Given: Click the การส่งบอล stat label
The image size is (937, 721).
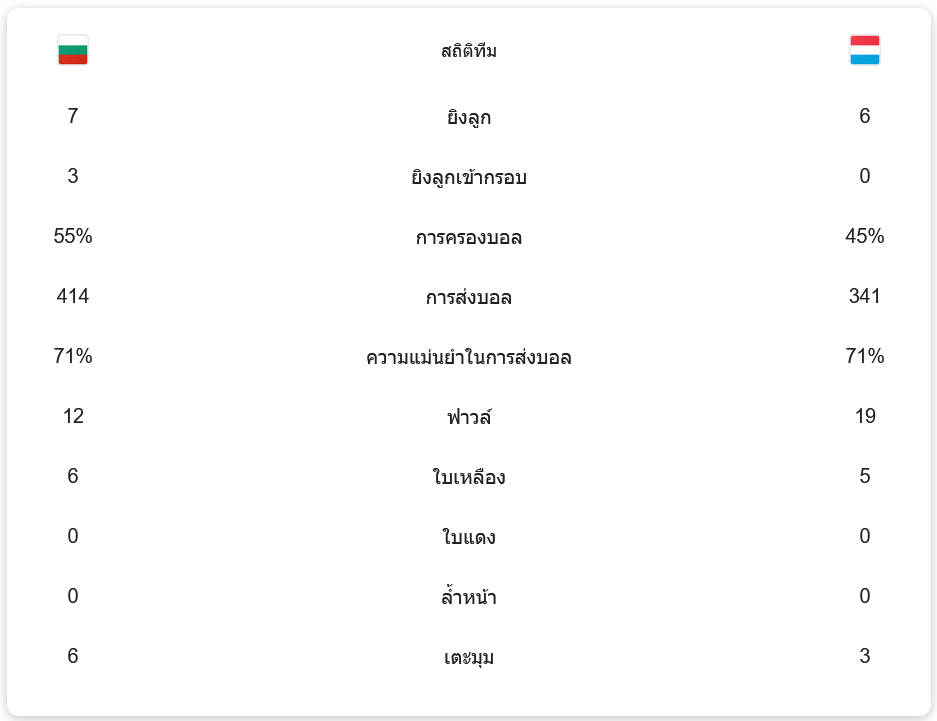Looking at the screenshot, I should [468, 297].
